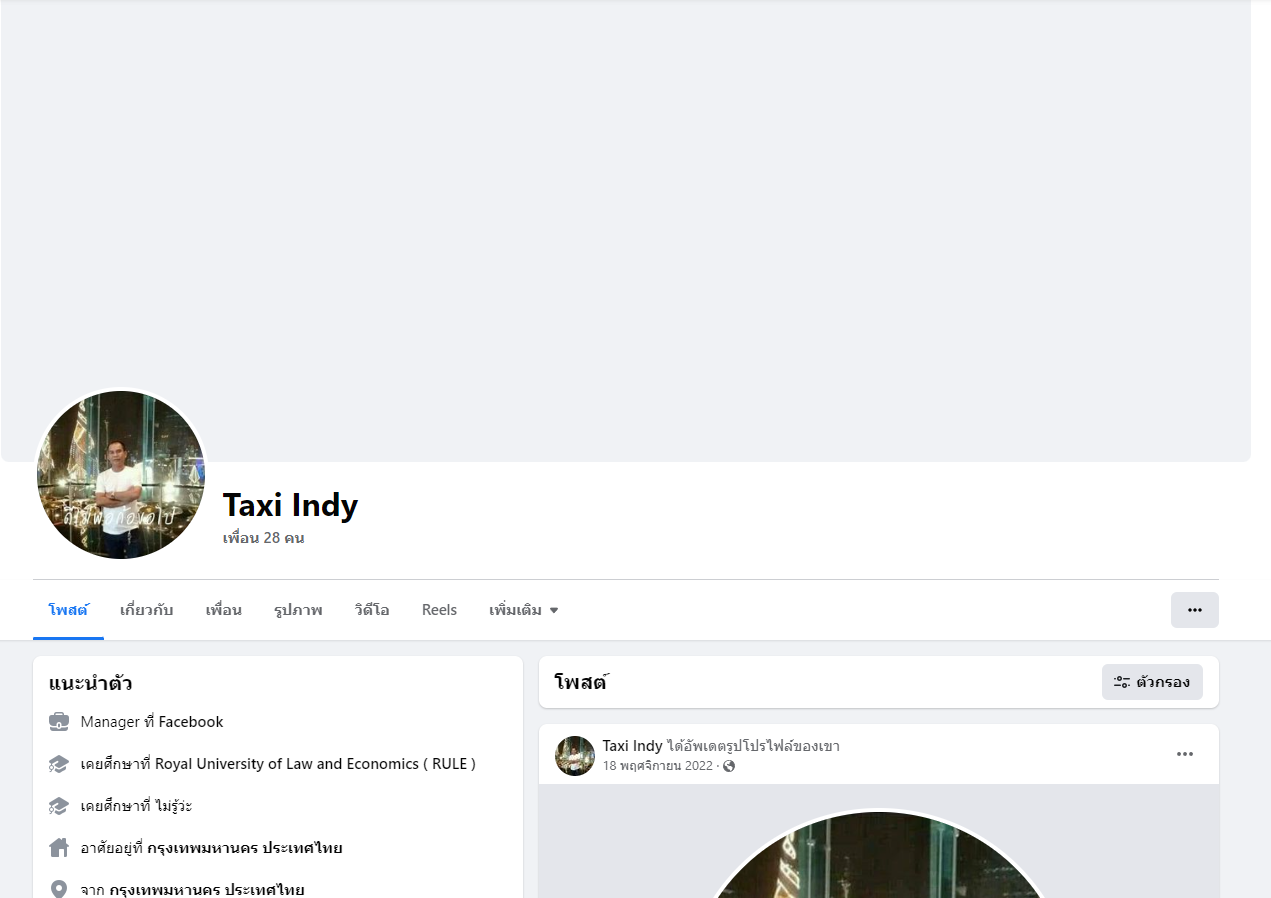Open the วิดีโอ tab
This screenshot has width=1271, height=898.
(x=372, y=610)
